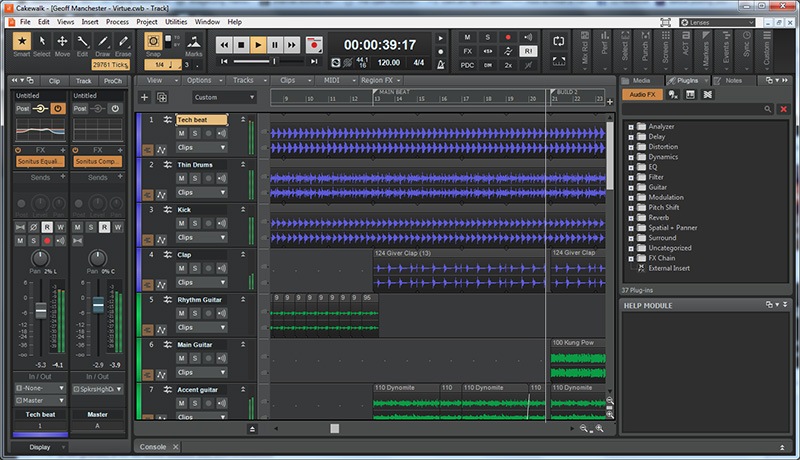
Task: Start playback with the Play button
Action: pyautogui.click(x=258, y=45)
